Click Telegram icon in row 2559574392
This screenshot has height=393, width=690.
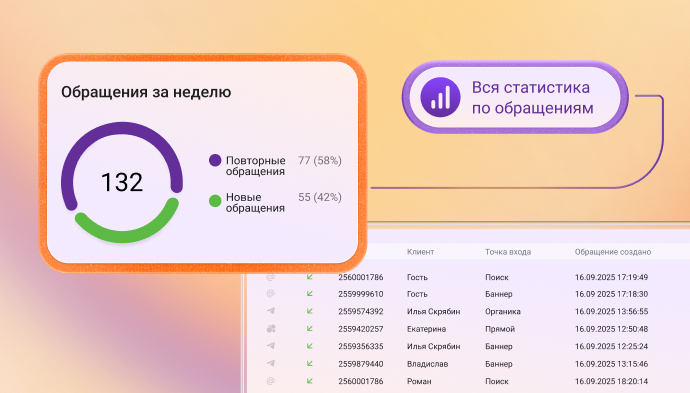tap(271, 311)
